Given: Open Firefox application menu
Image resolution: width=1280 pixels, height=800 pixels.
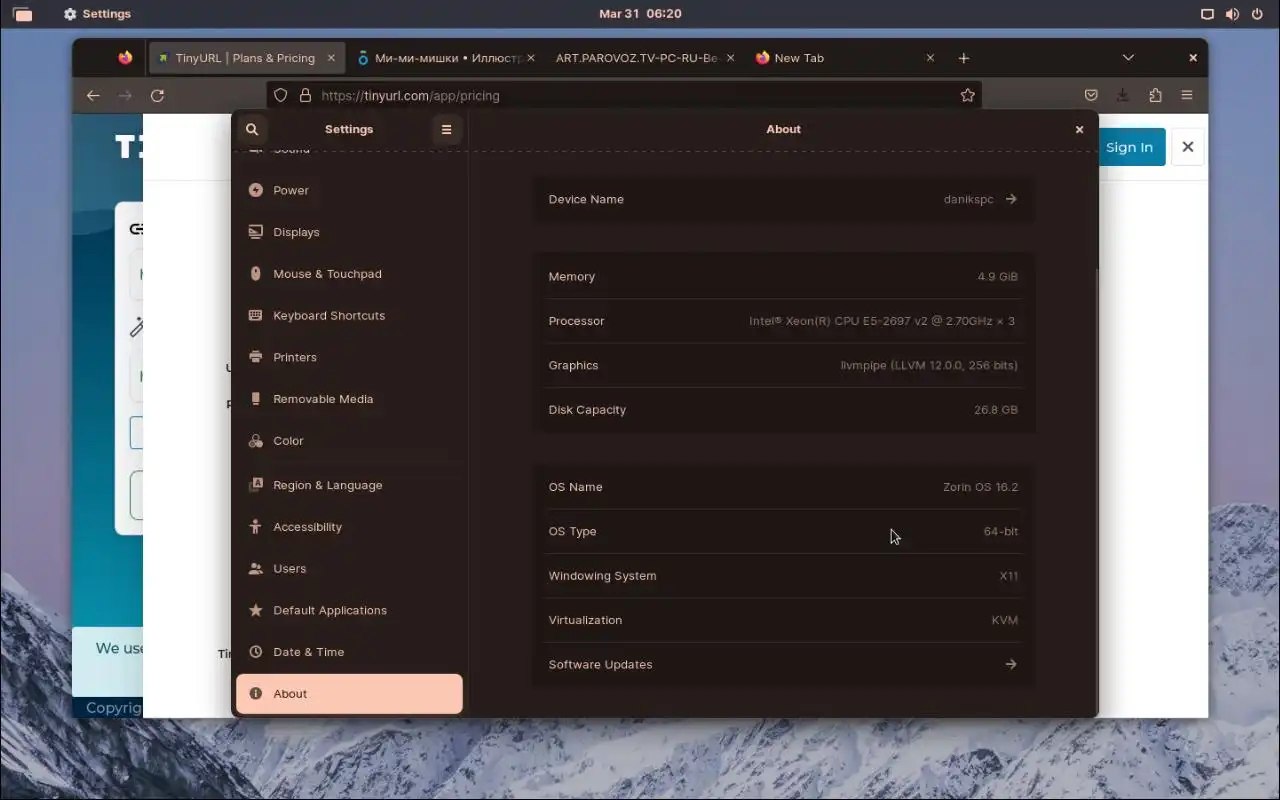Looking at the screenshot, I should click(1187, 95).
